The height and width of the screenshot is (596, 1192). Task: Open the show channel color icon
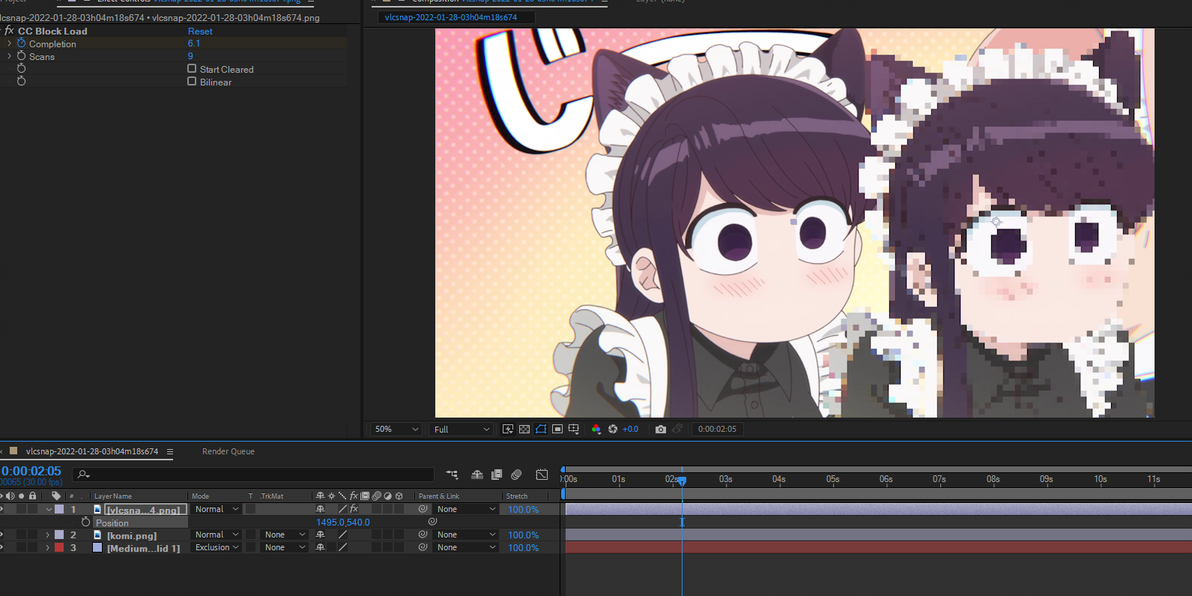coord(596,430)
